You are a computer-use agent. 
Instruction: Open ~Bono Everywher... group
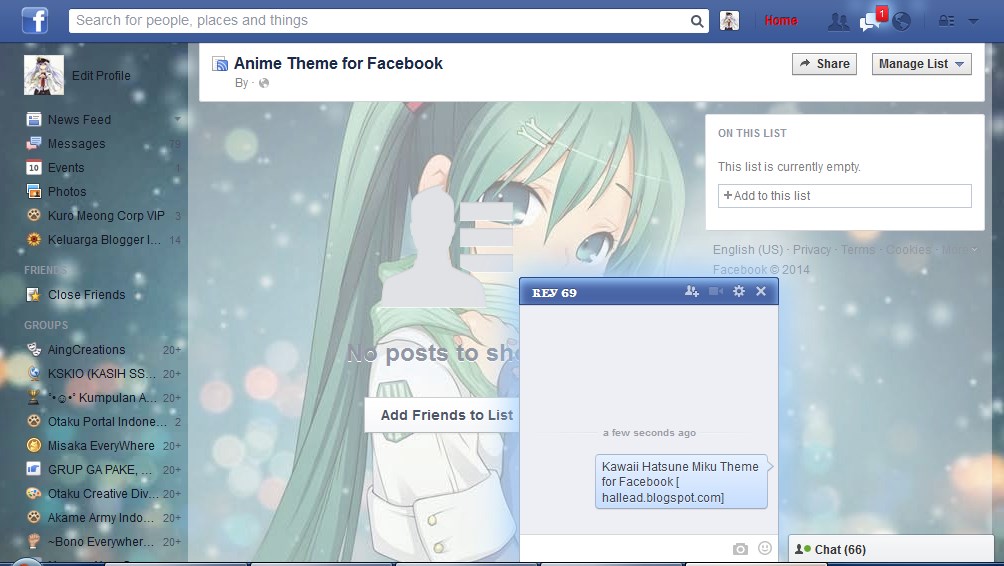[x=101, y=542]
